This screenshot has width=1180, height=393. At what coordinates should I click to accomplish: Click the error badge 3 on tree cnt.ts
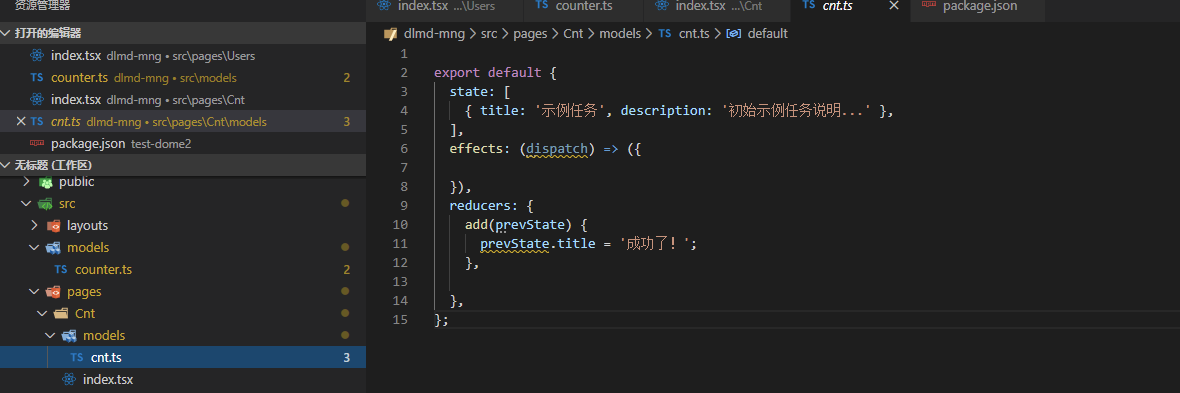click(x=347, y=358)
